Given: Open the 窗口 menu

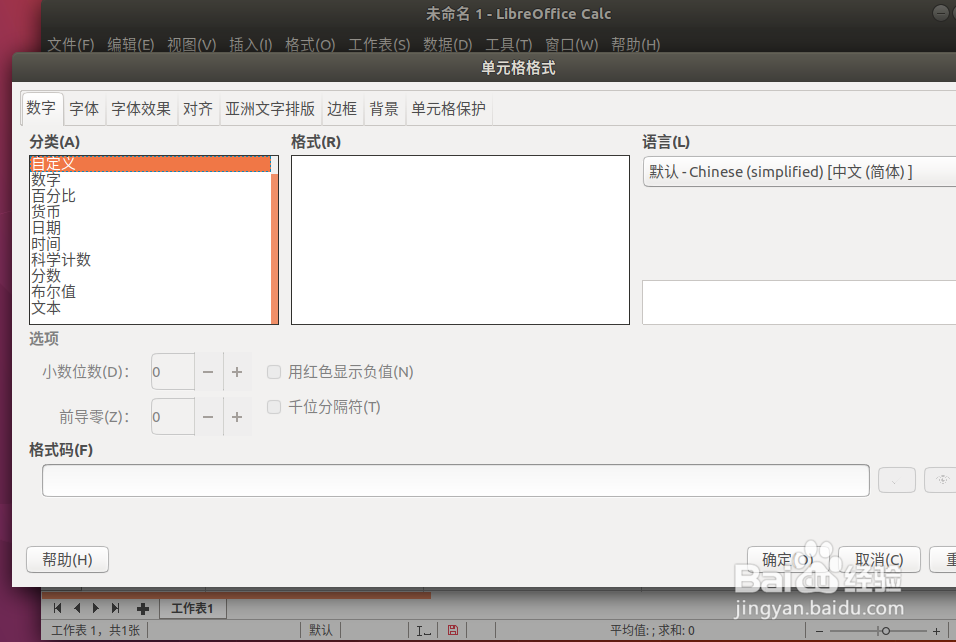Looking at the screenshot, I should pos(571,45).
